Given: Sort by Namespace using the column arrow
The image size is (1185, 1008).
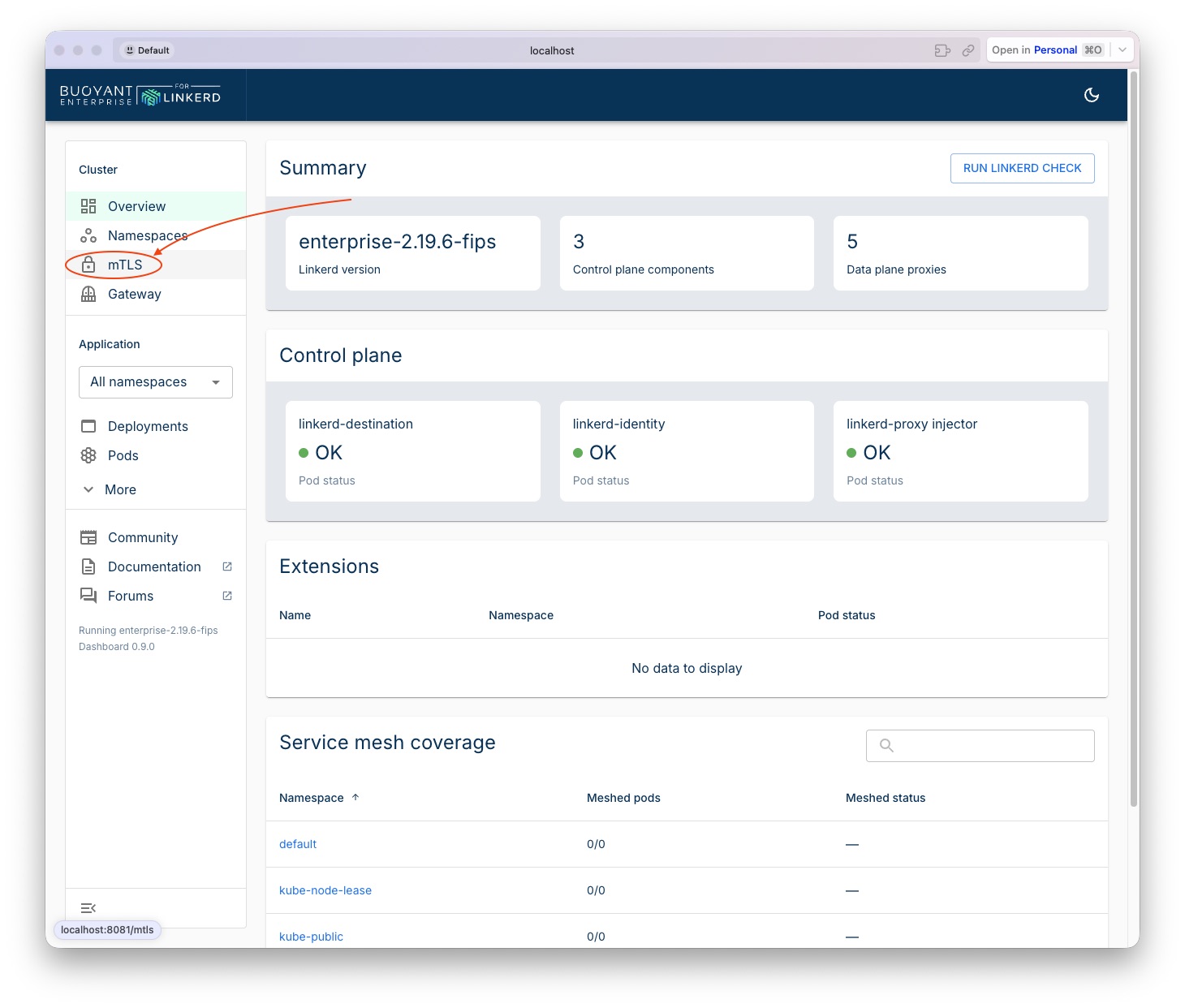Looking at the screenshot, I should point(355,797).
